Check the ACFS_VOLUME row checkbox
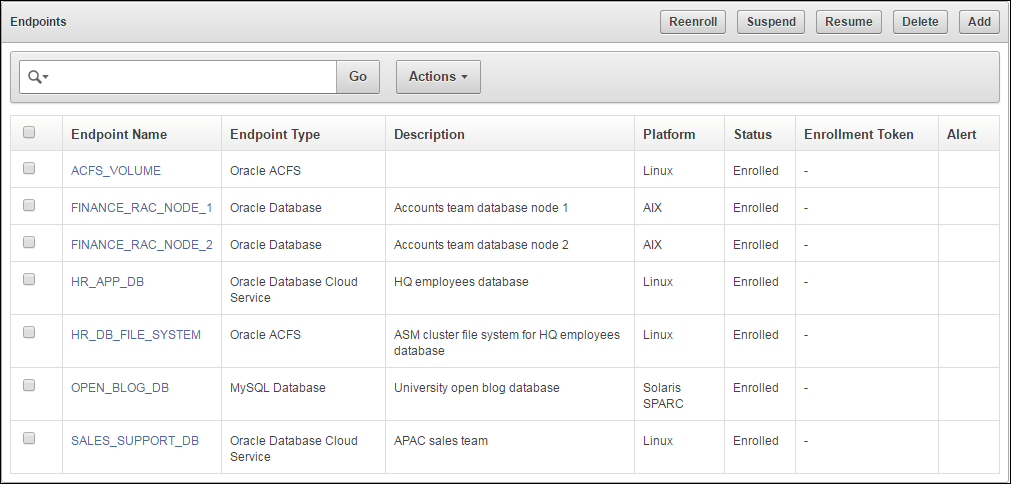This screenshot has height=484, width=1011. (x=29, y=169)
